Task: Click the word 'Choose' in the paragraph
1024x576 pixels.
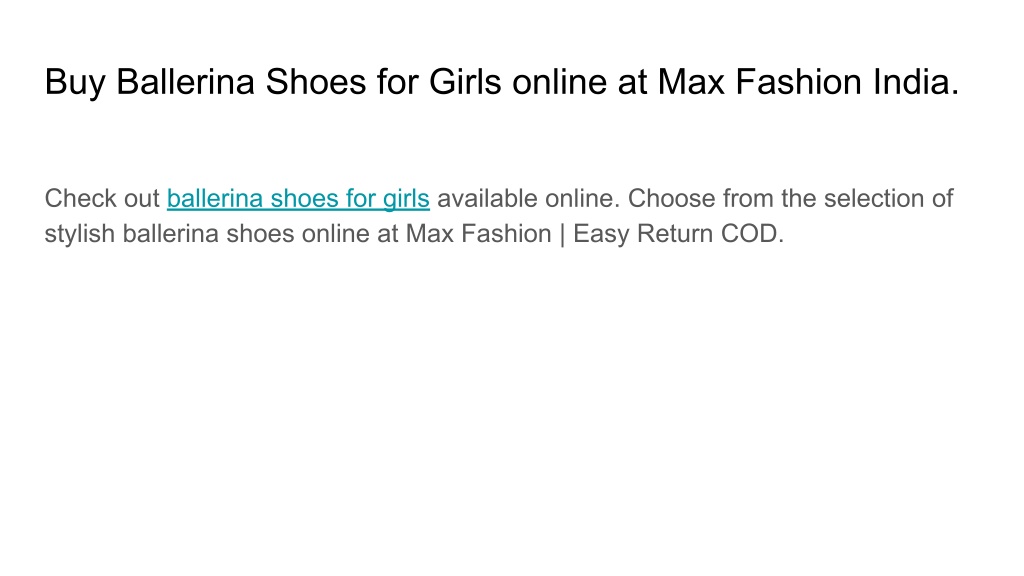Action: point(671,199)
